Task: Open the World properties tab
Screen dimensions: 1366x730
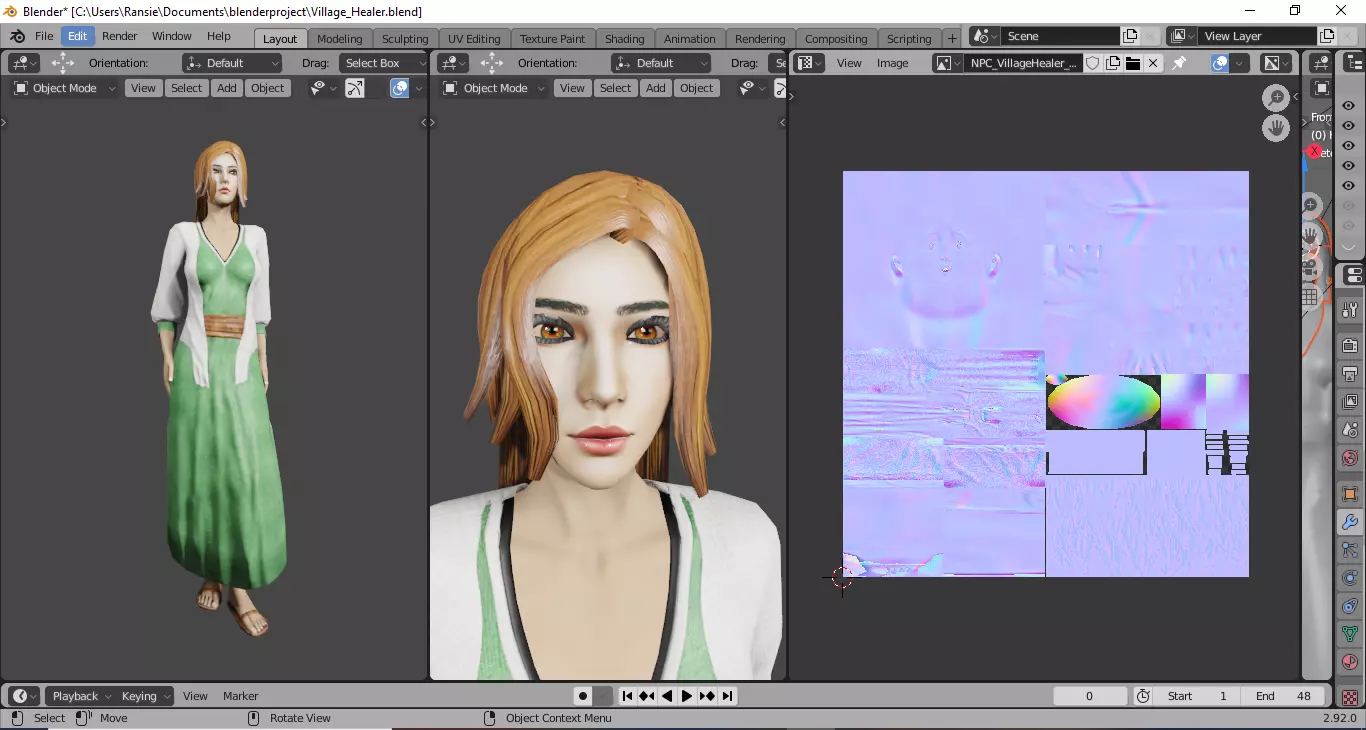Action: click(x=1350, y=458)
